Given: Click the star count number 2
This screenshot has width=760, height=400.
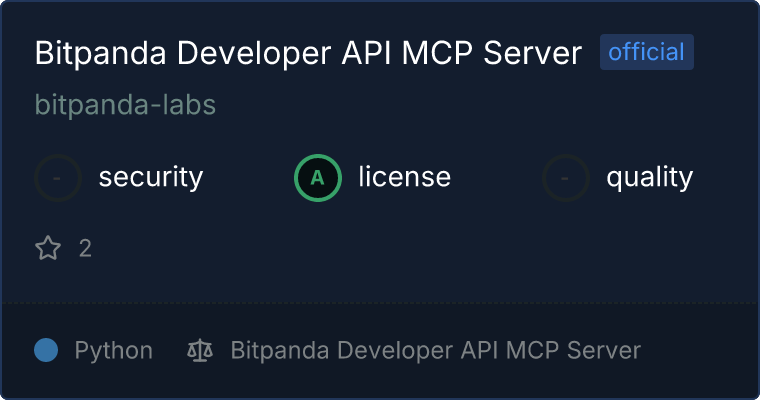Looking at the screenshot, I should click(85, 248).
